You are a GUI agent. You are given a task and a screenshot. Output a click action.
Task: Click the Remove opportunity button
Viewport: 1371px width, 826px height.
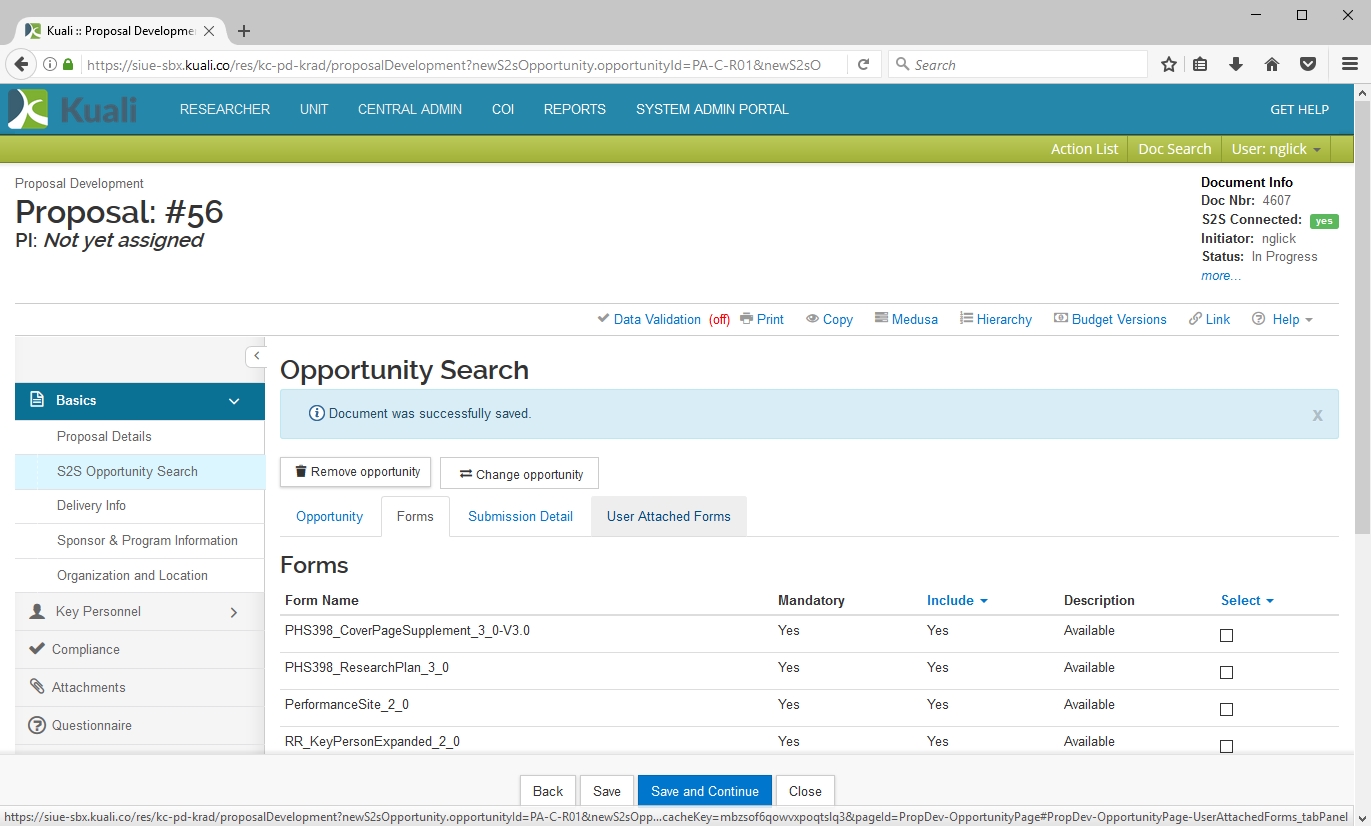(356, 472)
